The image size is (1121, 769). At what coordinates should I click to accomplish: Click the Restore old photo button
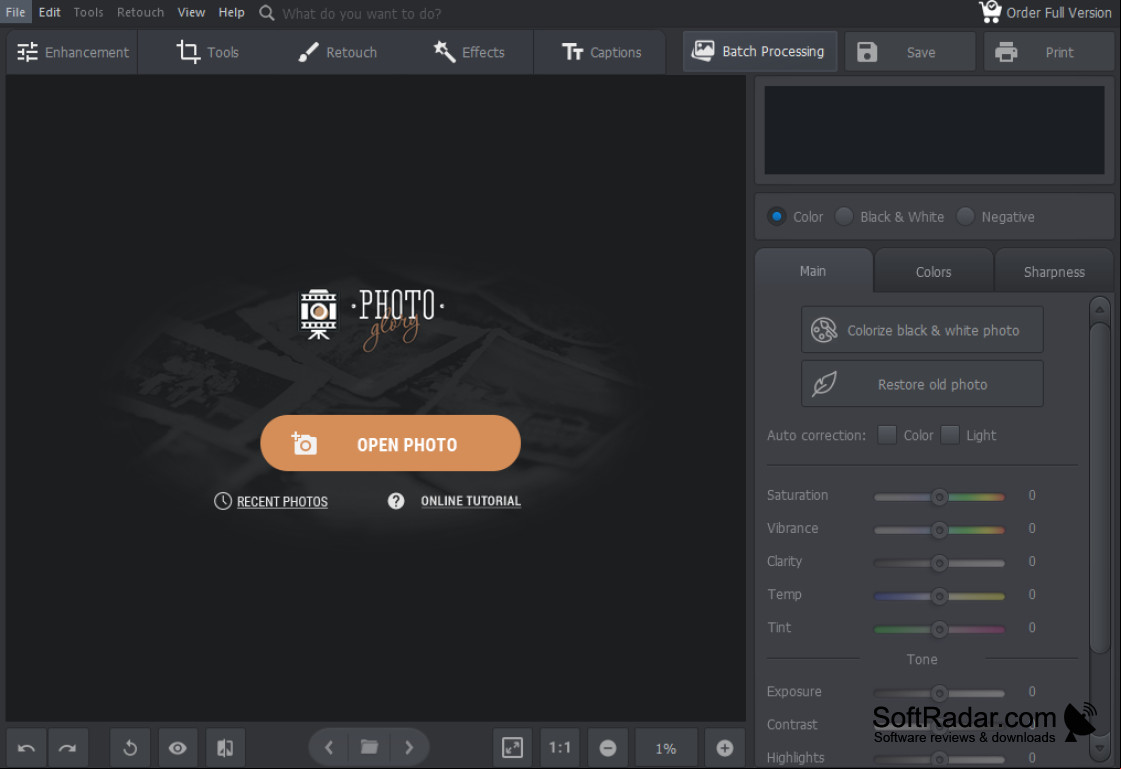[x=922, y=384]
